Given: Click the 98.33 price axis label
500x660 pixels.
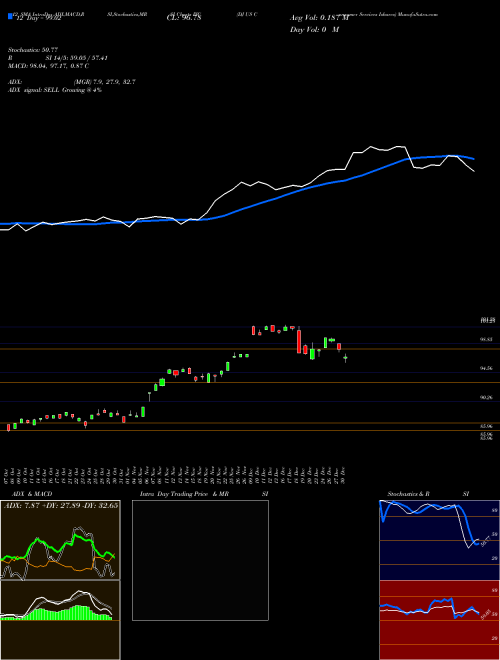Looking at the screenshot, I should click(x=487, y=339).
